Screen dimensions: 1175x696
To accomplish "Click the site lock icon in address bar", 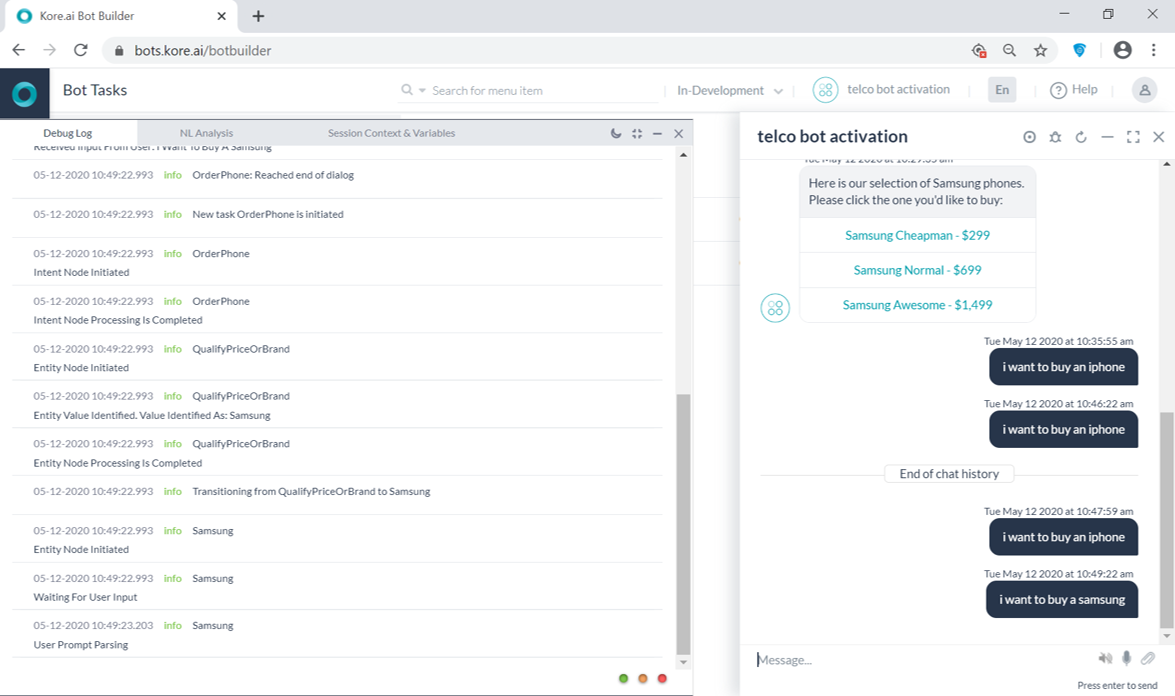I will (x=118, y=51).
